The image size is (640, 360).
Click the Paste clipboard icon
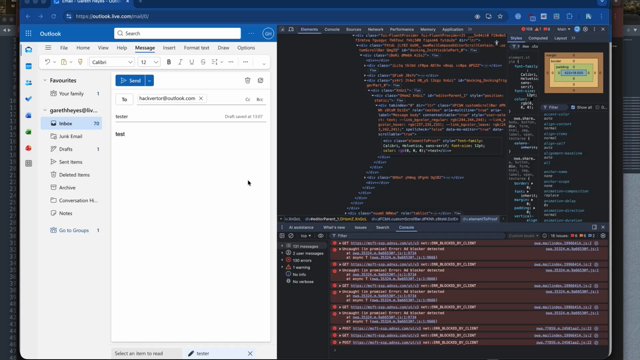[x=64, y=62]
